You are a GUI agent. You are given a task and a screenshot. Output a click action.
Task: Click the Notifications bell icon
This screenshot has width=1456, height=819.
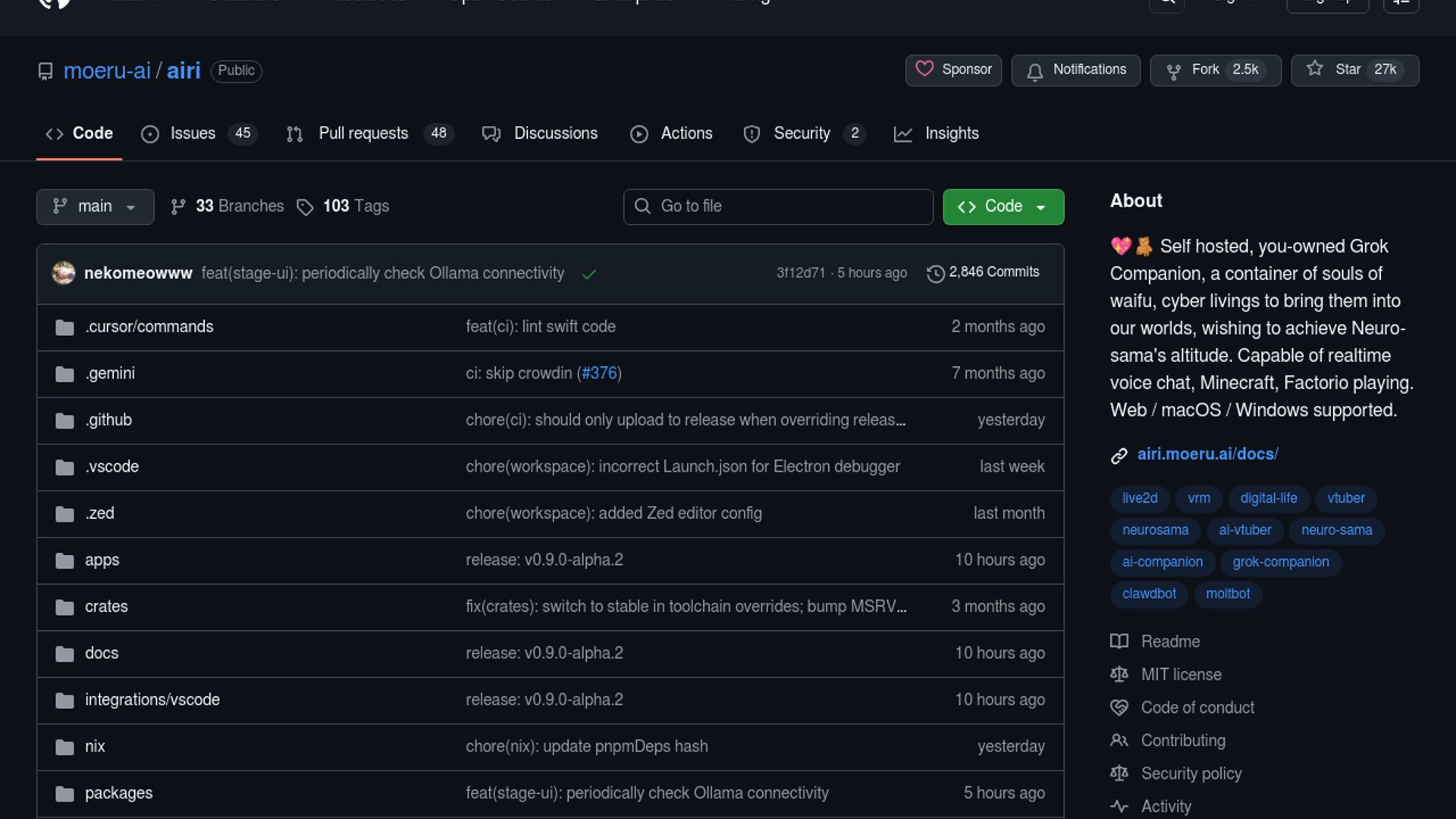tap(1035, 71)
